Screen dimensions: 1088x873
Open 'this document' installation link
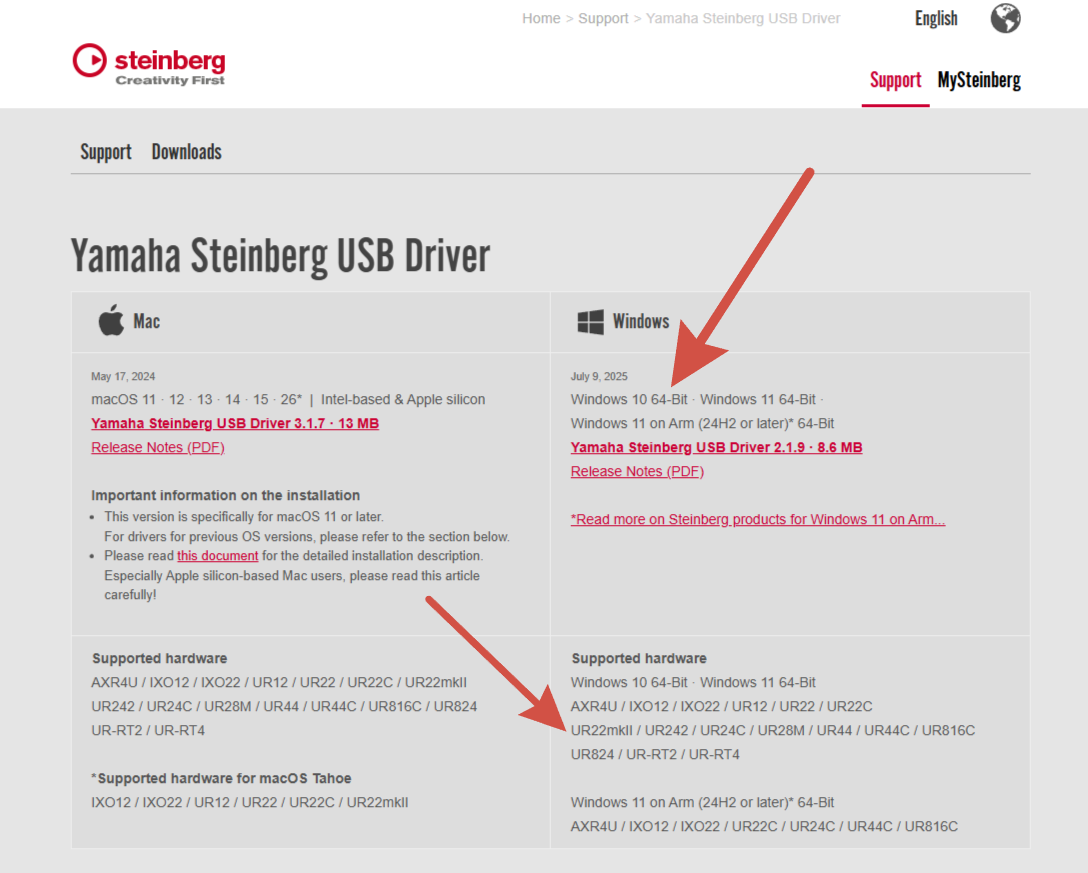[x=217, y=556]
